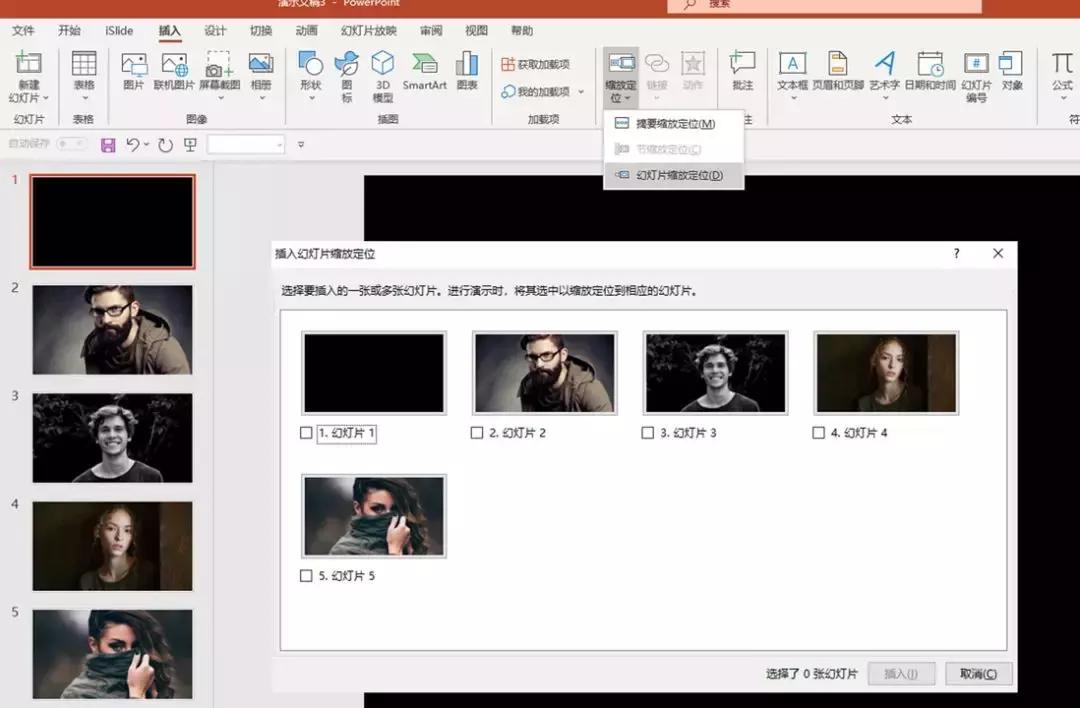The width and height of the screenshot is (1080, 708).
Task: Select the 图表 (Chart) icon
Action: [x=466, y=70]
